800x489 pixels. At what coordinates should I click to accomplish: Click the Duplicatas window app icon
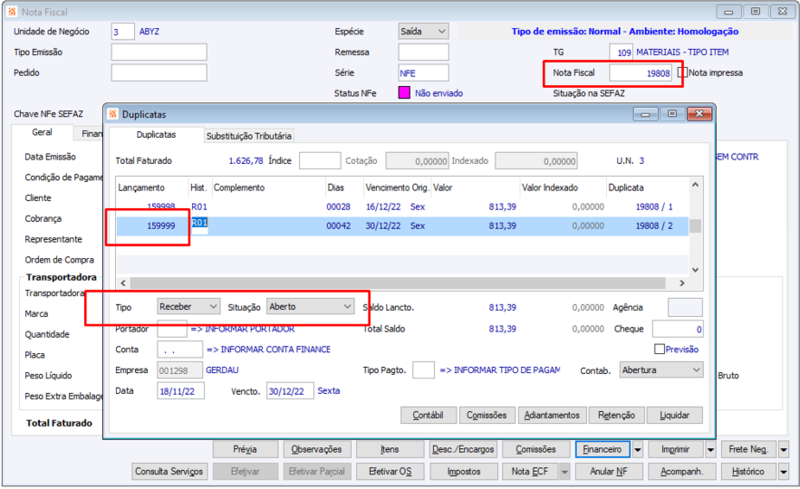(x=113, y=114)
